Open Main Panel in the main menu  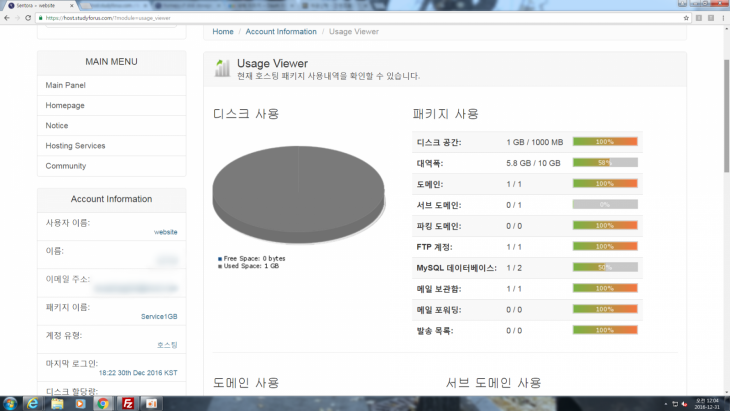click(66, 85)
